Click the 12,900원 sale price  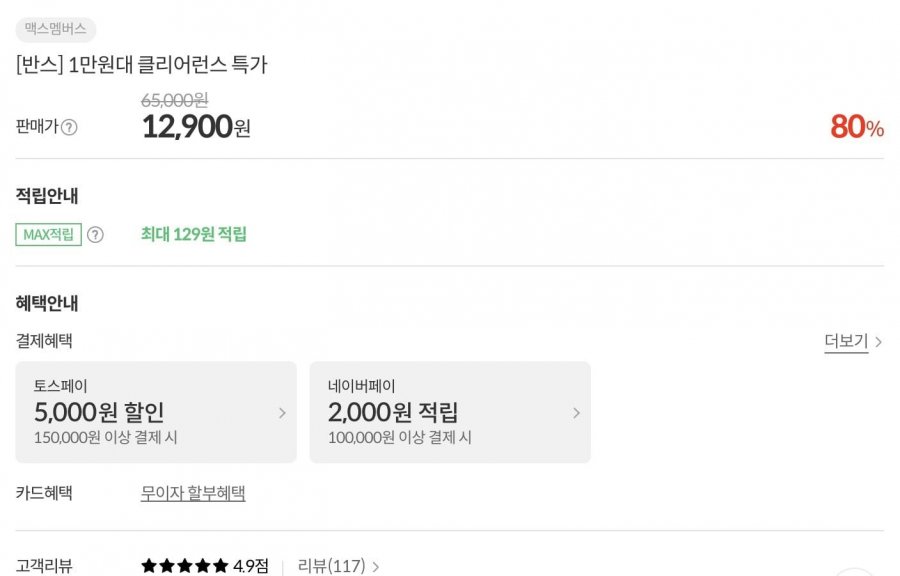[196, 127]
